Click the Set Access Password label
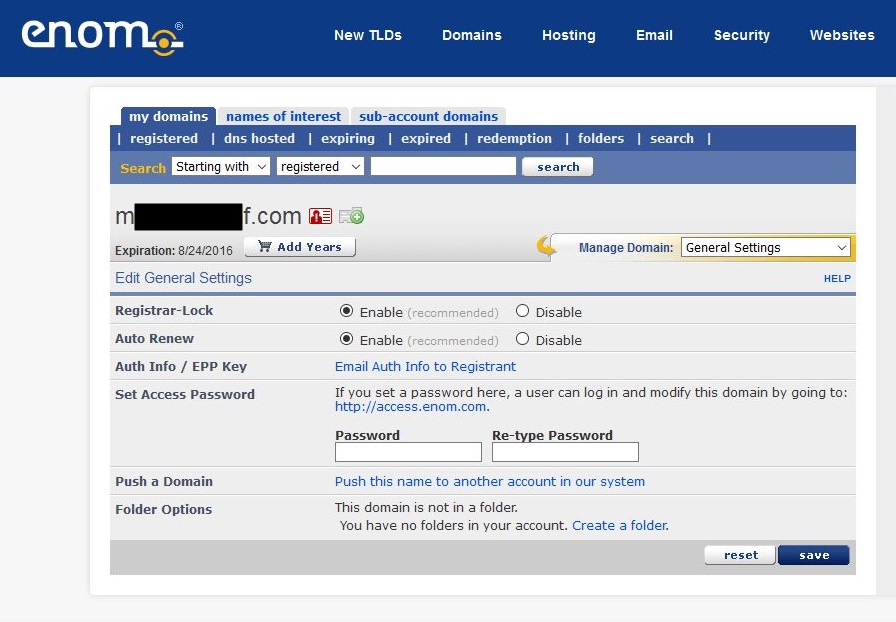The image size is (896, 622). pyautogui.click(x=185, y=394)
